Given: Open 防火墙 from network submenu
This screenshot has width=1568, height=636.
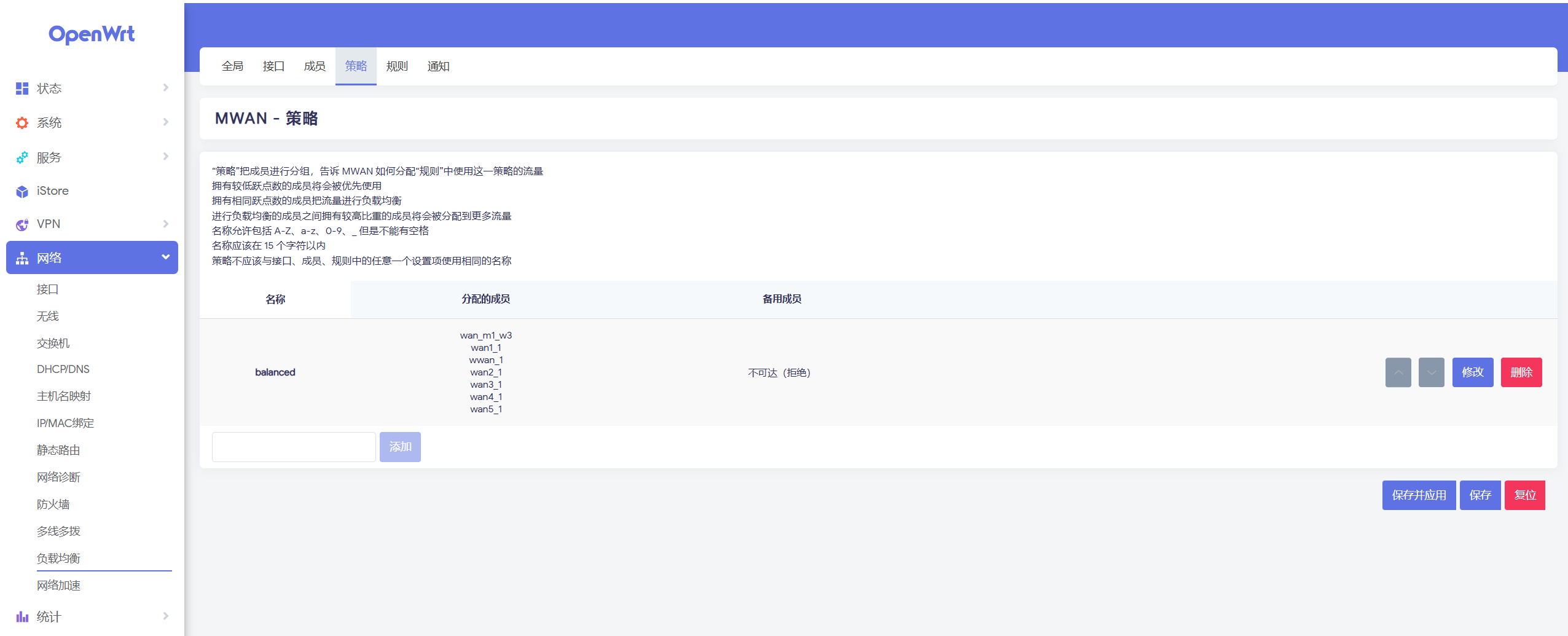Looking at the screenshot, I should point(53,504).
